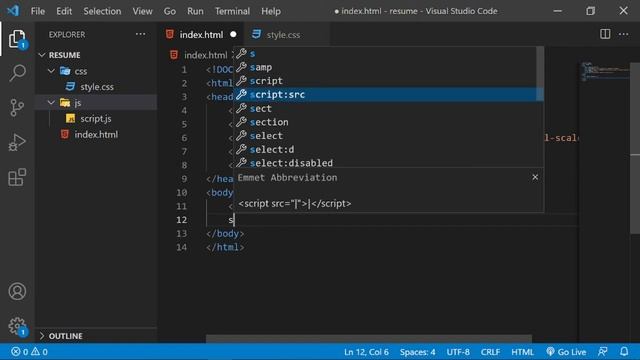Viewport: 640px width, 360px height.
Task: Close the Emmet Abbreviation details panel
Action: point(535,177)
